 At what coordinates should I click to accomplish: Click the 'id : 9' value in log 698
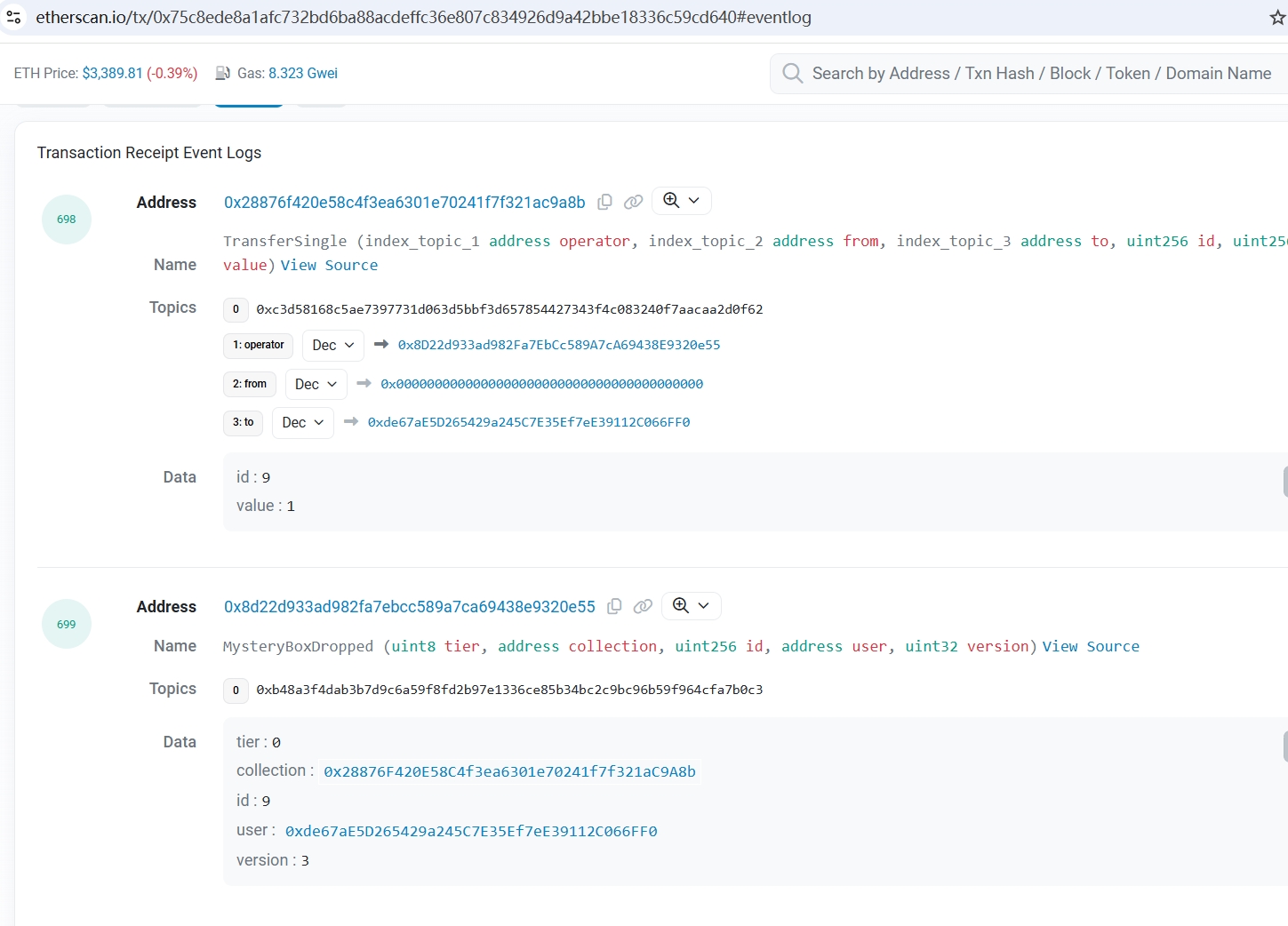point(253,477)
